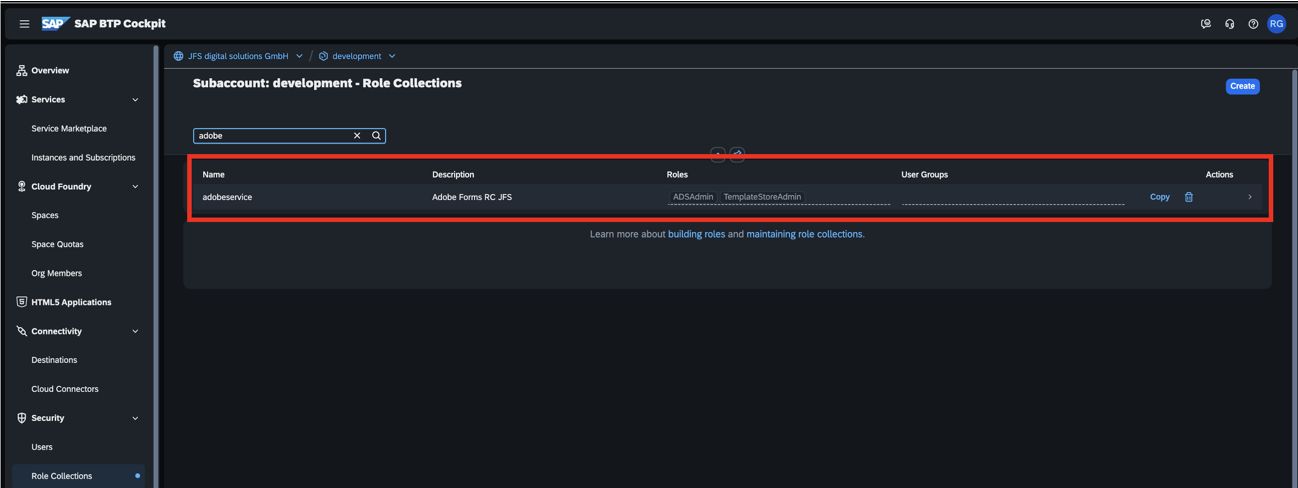Viewport: 1298px width, 488px height.
Task: Click the pin header icon above the table
Action: [x=737, y=154]
